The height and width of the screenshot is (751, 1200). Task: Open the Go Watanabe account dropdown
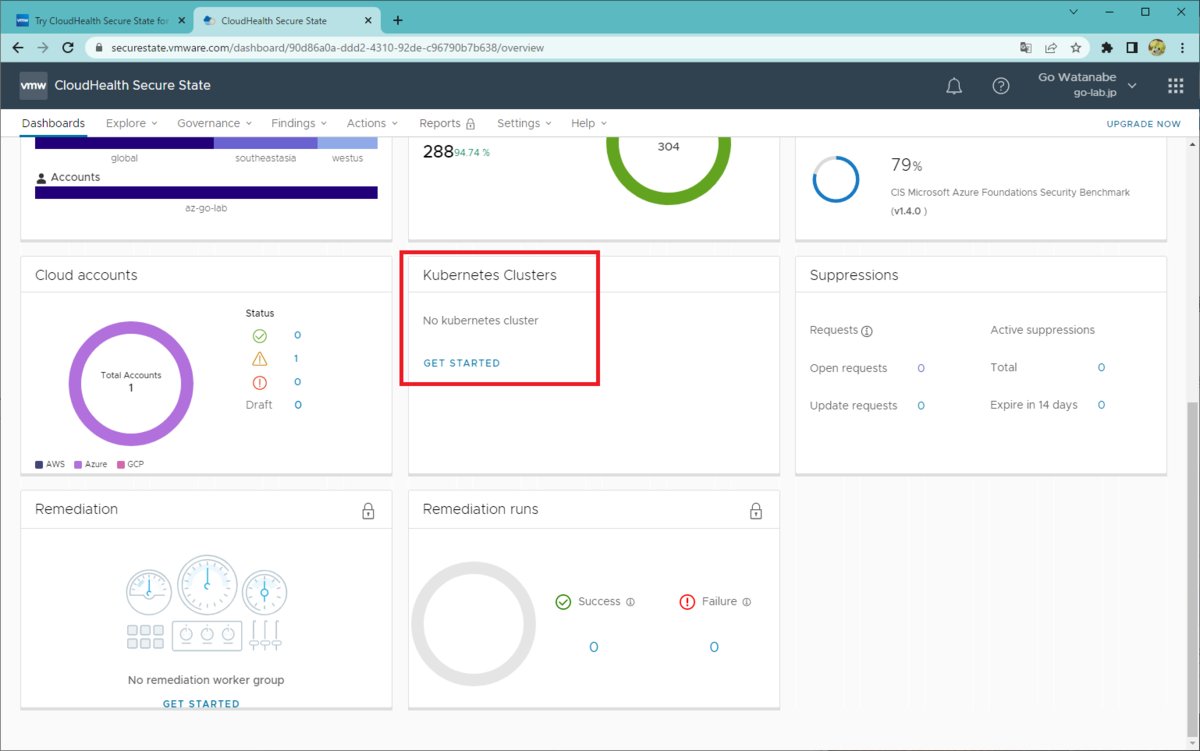pos(1087,85)
